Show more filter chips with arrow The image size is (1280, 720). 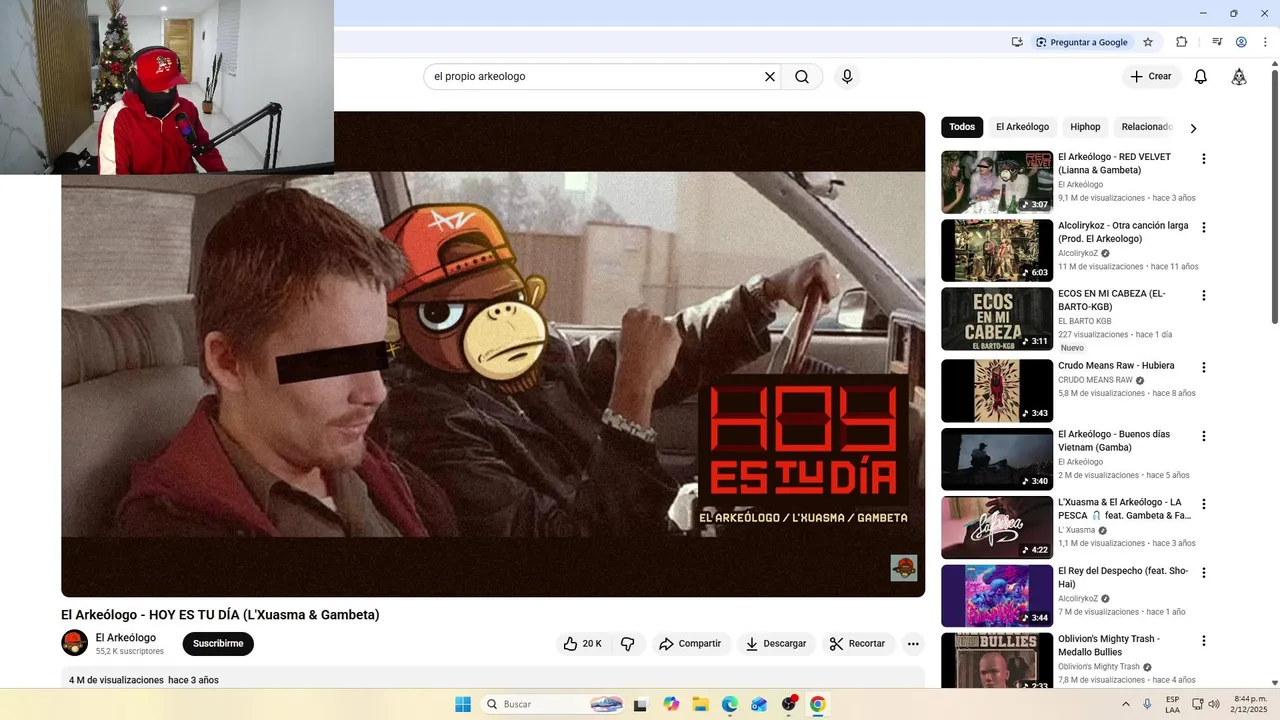pyautogui.click(x=1193, y=128)
